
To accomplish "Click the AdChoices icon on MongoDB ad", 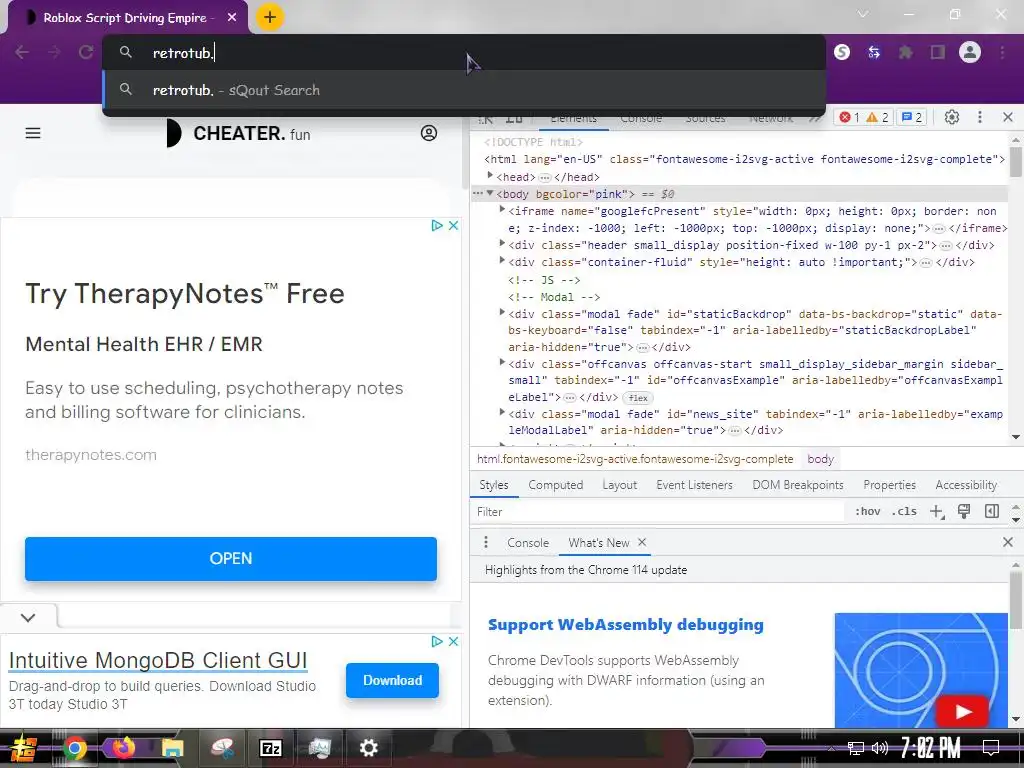I will tap(437, 641).
